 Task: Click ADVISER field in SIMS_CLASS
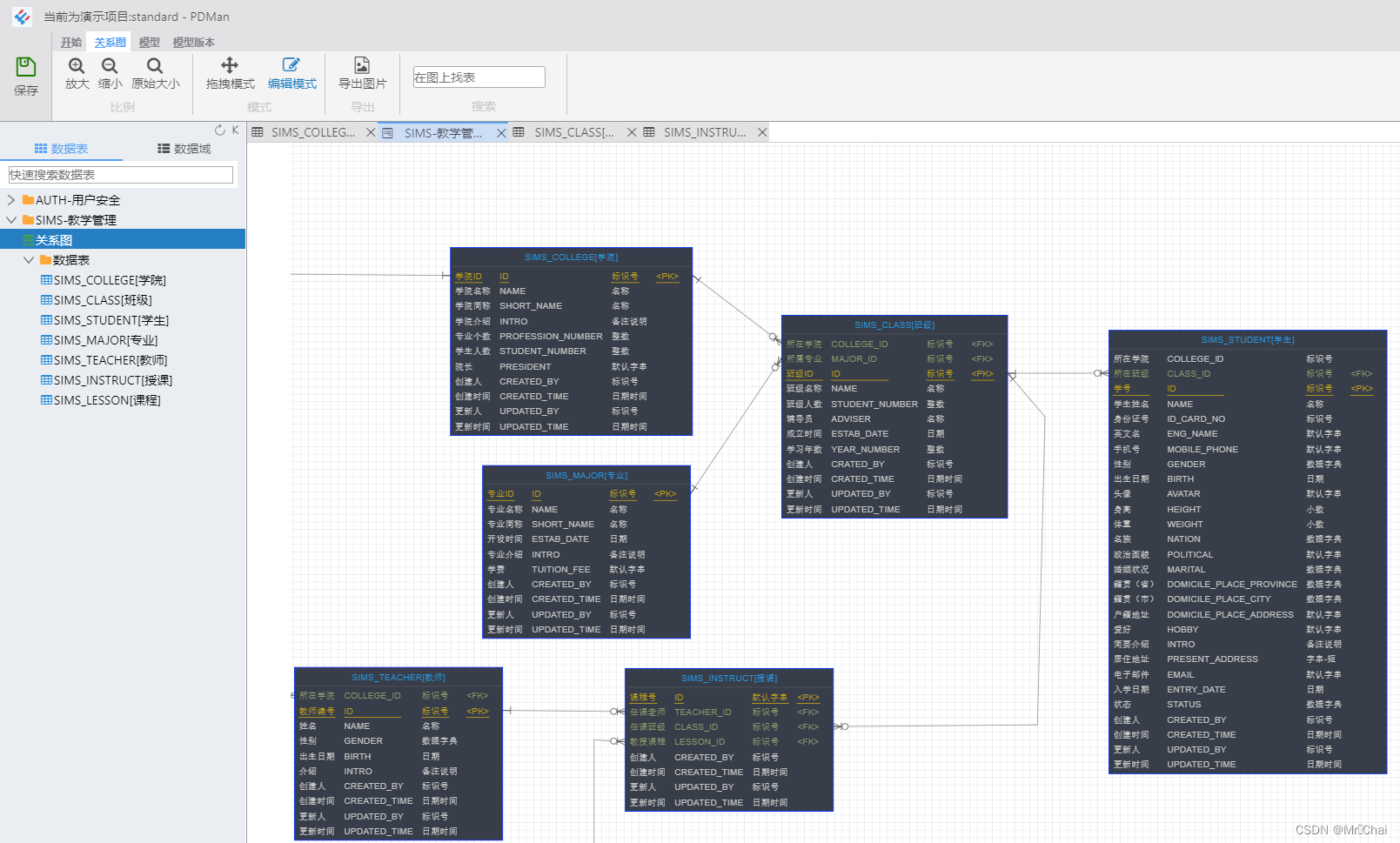(x=851, y=419)
